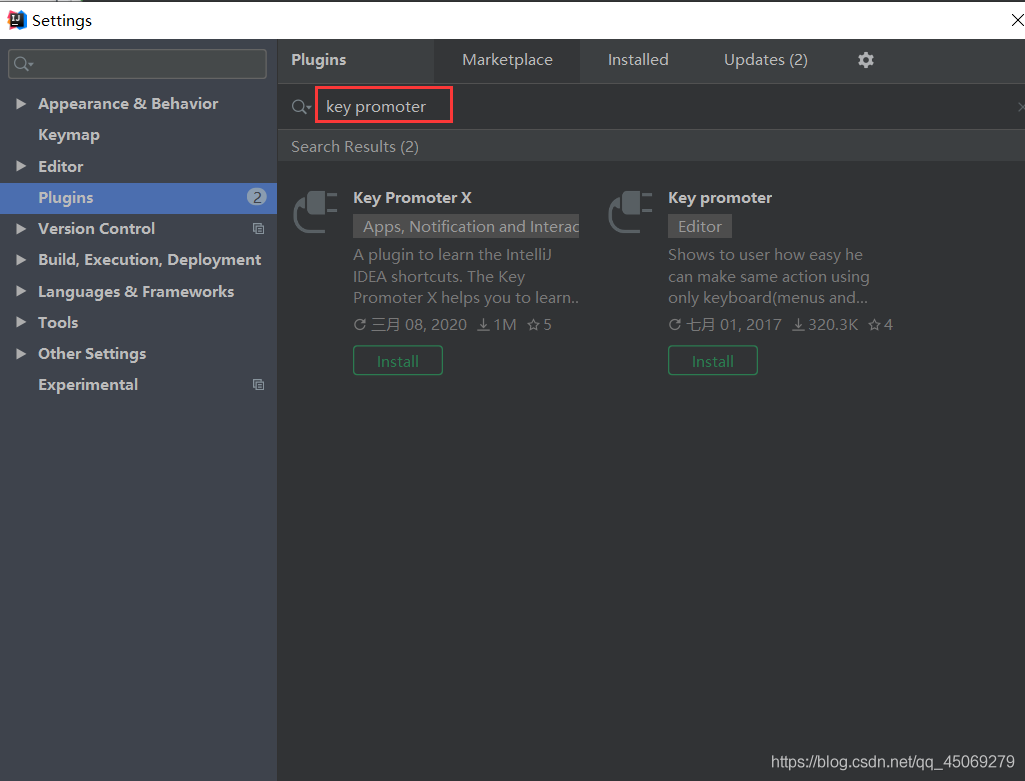Screen dimensions: 1025x781
Task: Click the Key promoter downloads icon
Action: pyautogui.click(x=798, y=325)
